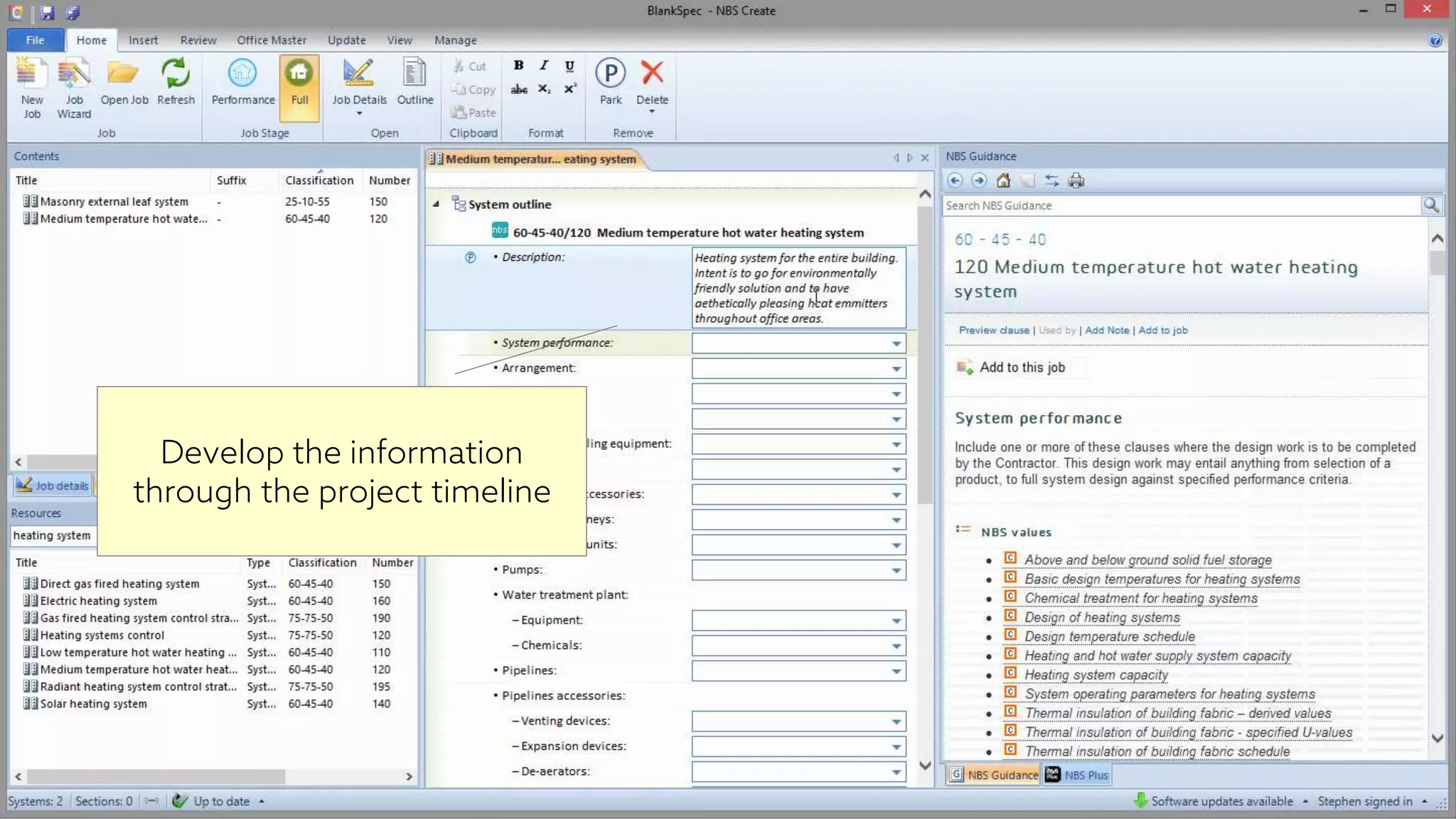Screen dimensions: 1456x819
Task: Select Masonry external leaf system row
Action: [212, 201]
